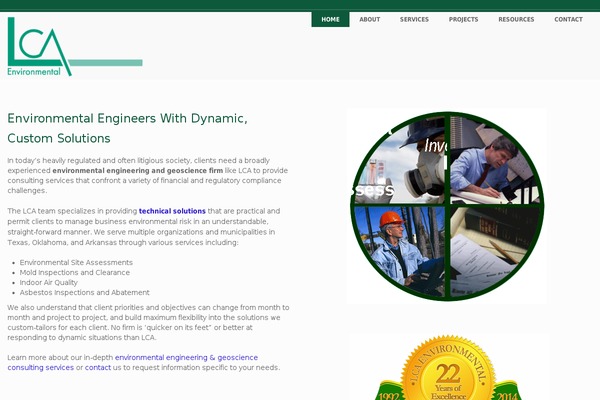Click the 22 Years of Excellence gold badge
600x400 pixels.
[x=448, y=368]
